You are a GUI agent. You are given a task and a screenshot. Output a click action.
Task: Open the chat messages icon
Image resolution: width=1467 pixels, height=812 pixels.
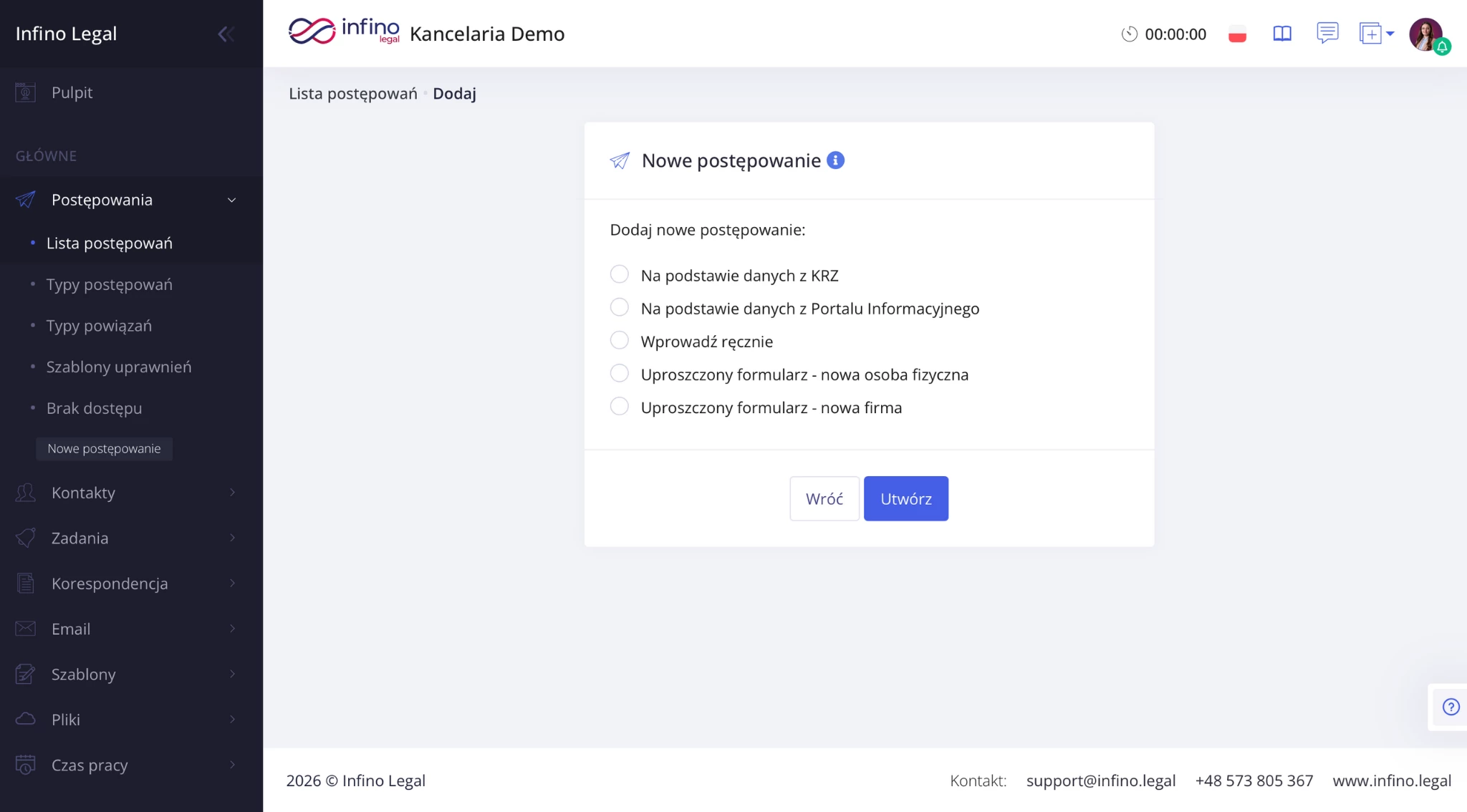coord(1327,33)
